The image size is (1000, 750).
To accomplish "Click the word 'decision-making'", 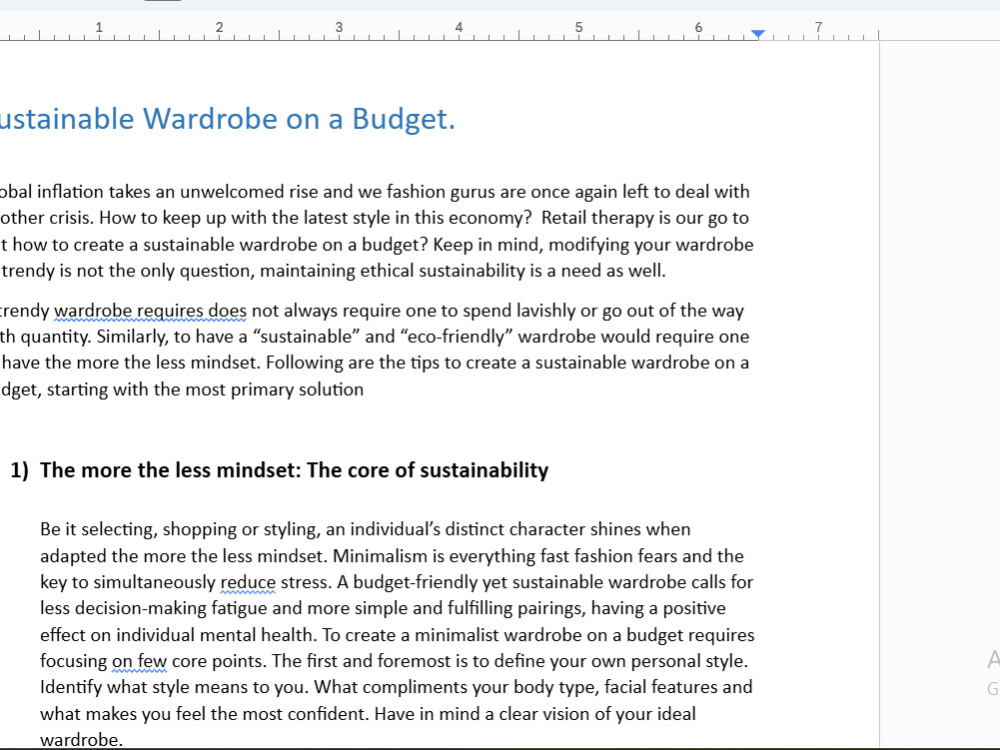I will (x=140, y=608).
